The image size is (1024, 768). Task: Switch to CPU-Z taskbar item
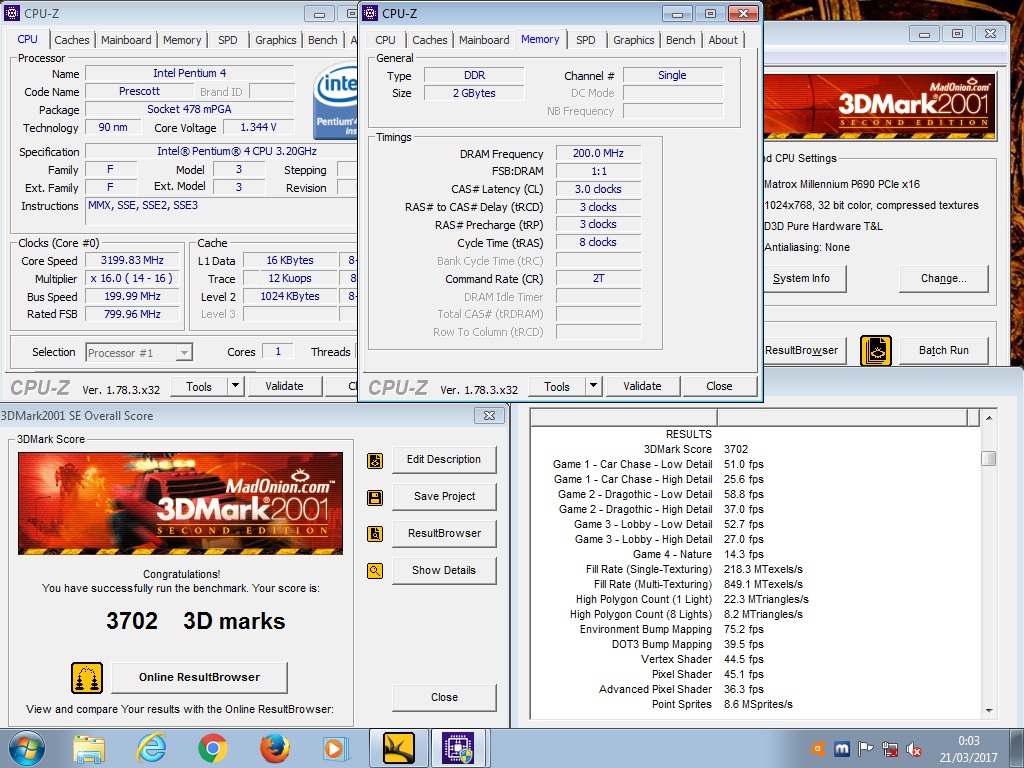pyautogui.click(x=459, y=748)
